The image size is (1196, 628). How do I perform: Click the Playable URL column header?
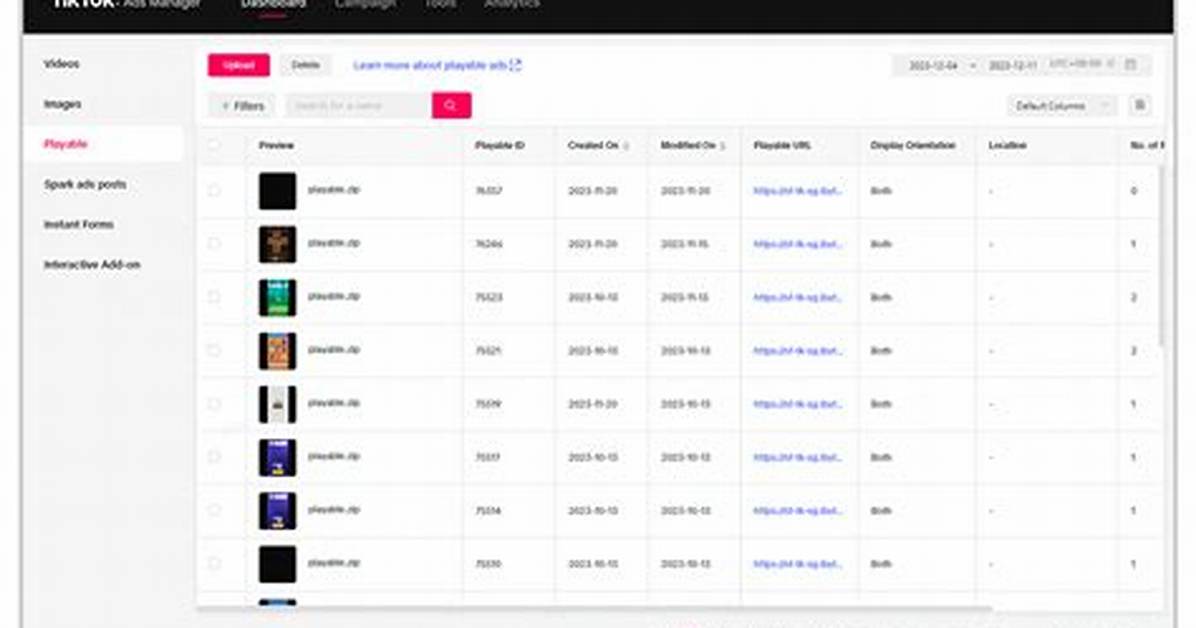(x=782, y=145)
